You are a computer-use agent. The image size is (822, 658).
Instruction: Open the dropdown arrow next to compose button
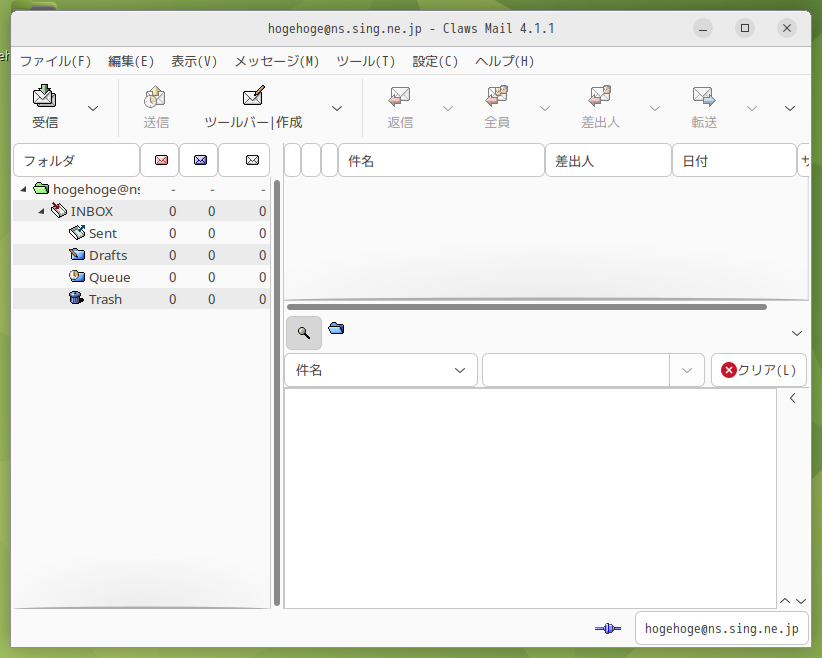337,109
